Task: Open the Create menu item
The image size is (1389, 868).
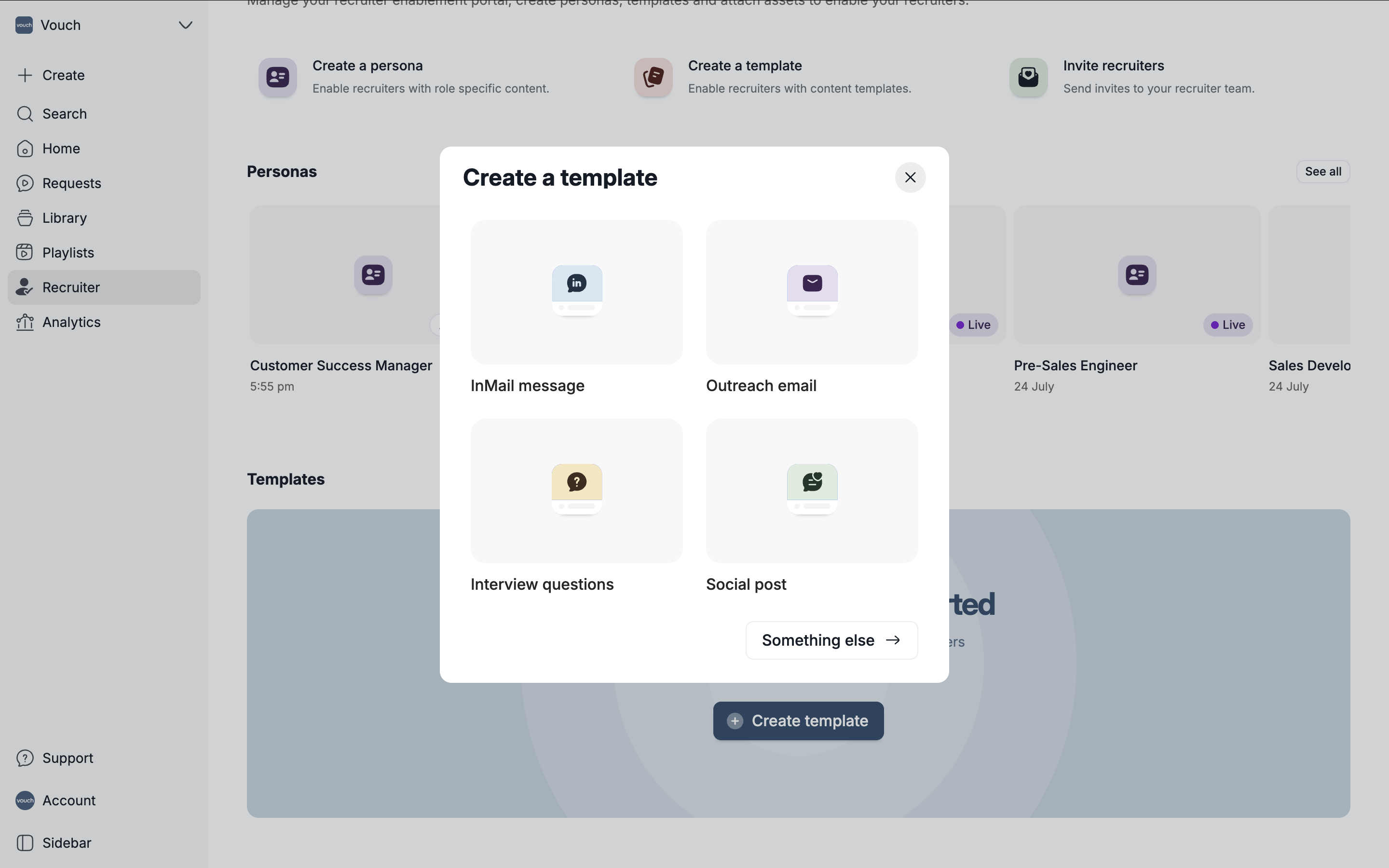Action: click(64, 75)
